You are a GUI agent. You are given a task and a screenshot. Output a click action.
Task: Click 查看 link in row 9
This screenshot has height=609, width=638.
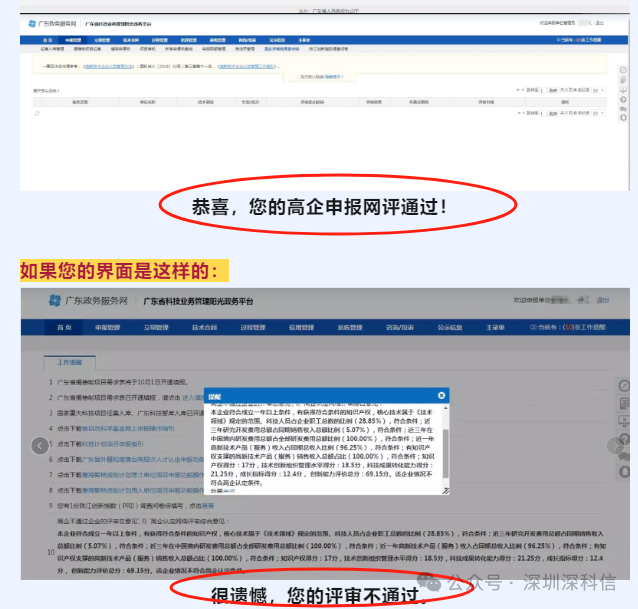(x=208, y=506)
